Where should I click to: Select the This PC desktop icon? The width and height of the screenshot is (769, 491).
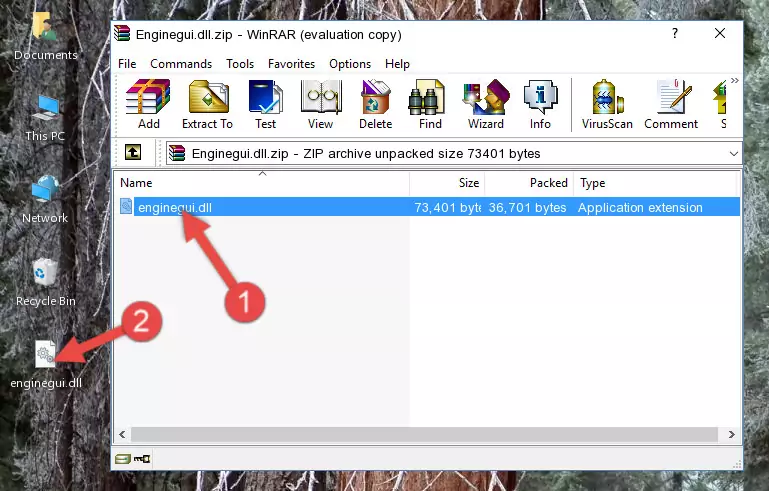tap(45, 118)
